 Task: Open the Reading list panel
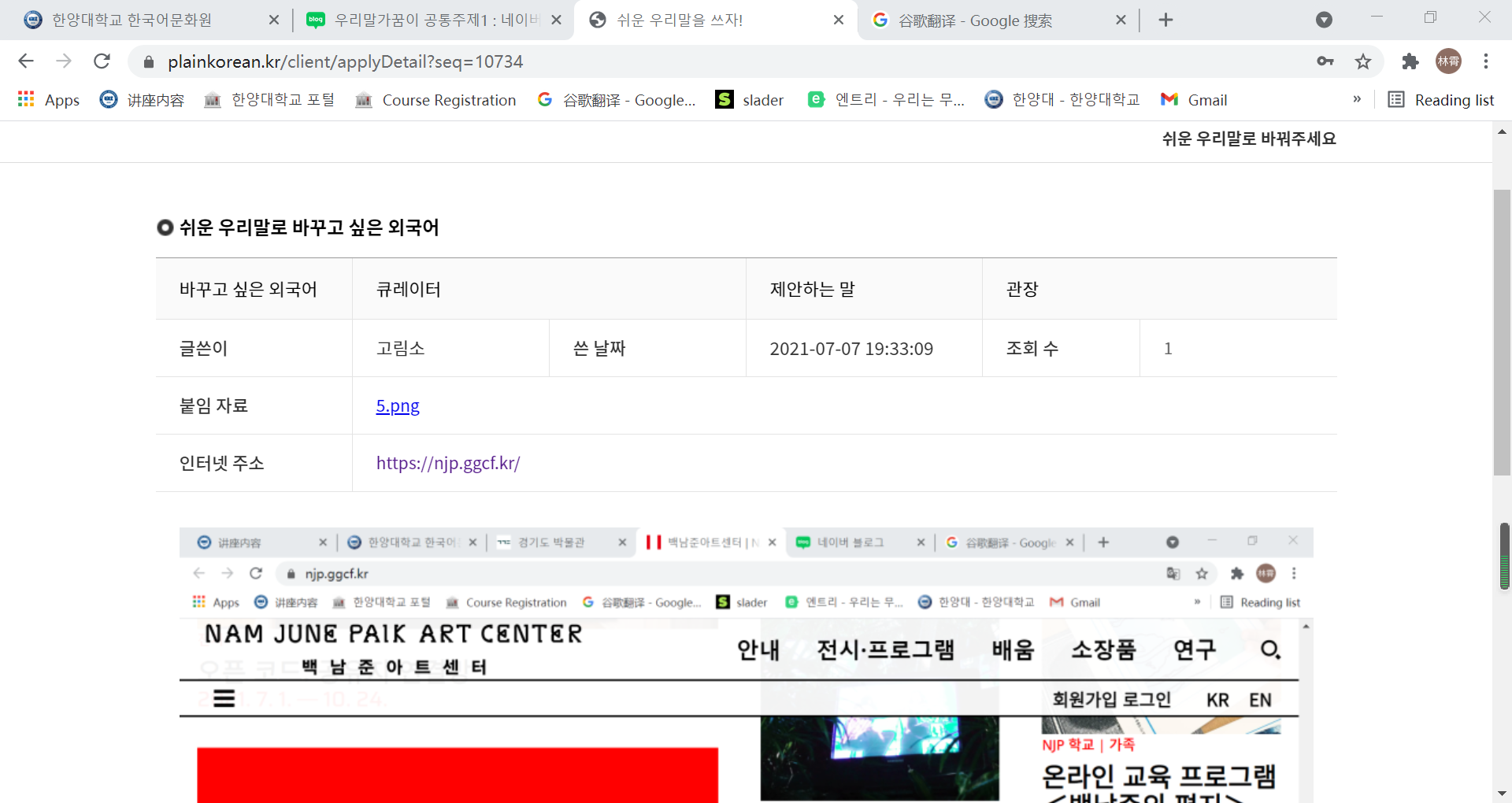coord(1440,100)
